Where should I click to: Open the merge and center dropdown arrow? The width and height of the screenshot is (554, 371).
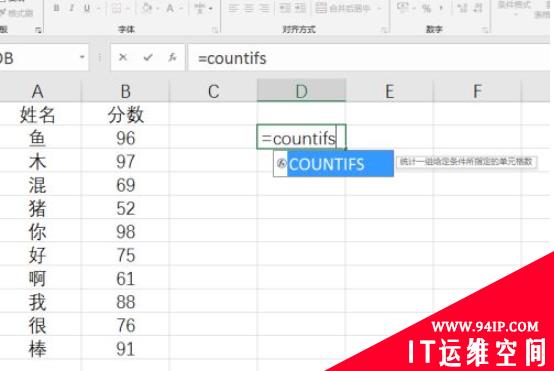(x=379, y=8)
